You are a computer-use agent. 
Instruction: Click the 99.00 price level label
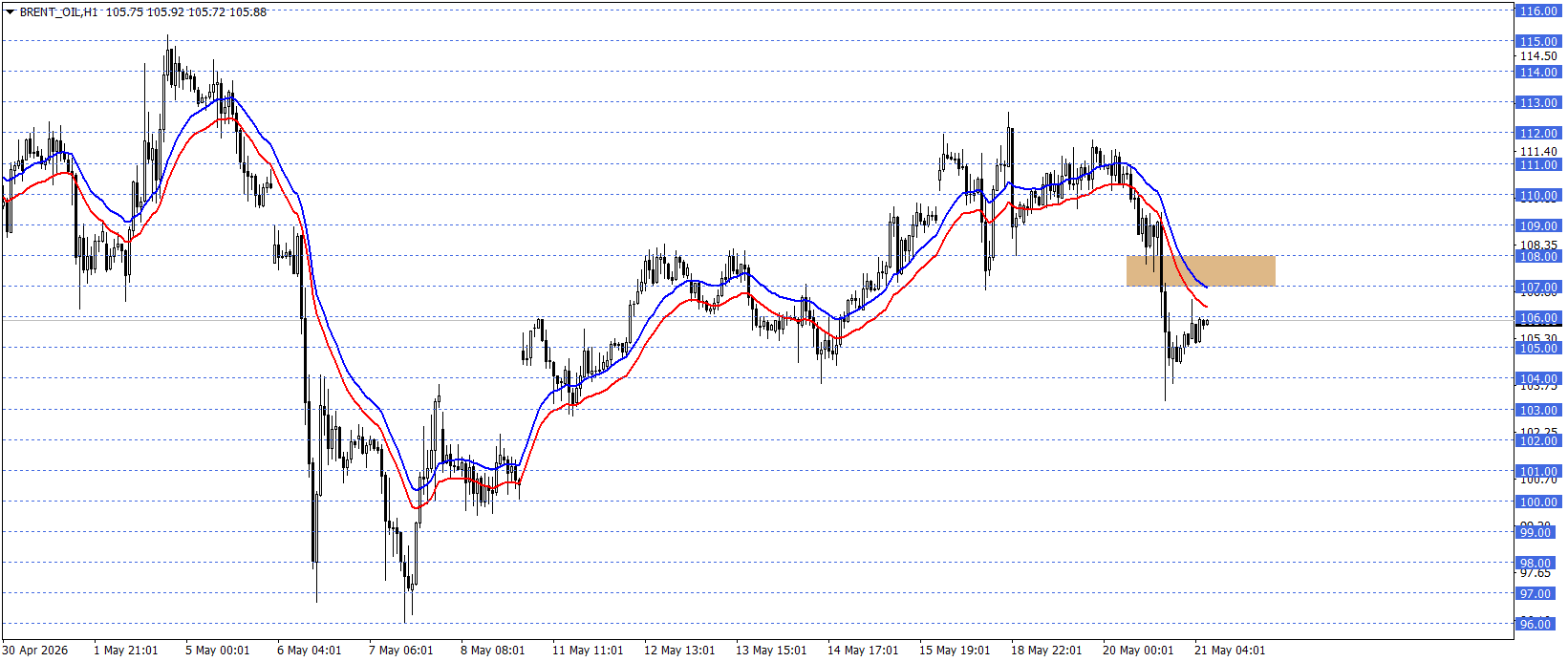coord(1536,533)
